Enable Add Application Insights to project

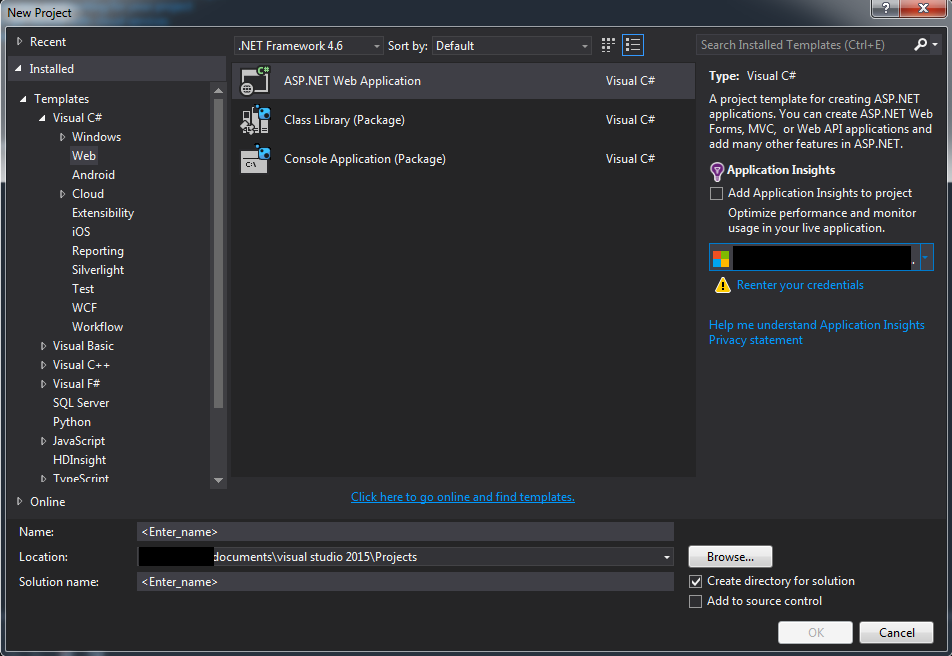(716, 193)
